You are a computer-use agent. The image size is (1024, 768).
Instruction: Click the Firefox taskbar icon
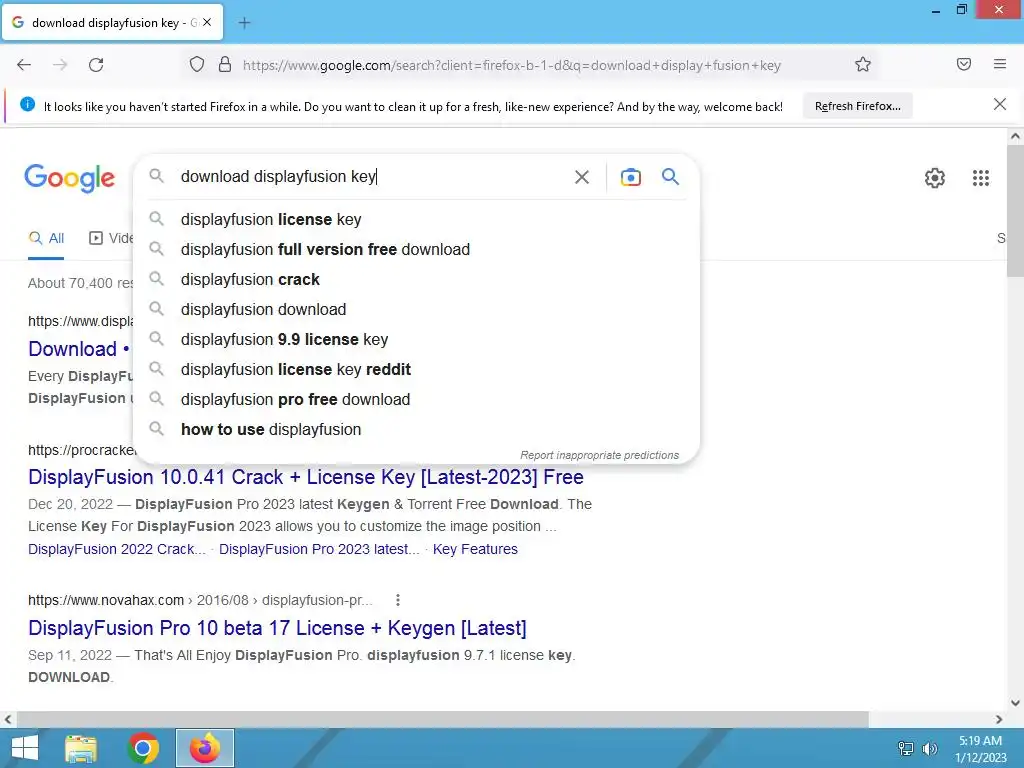pos(204,748)
